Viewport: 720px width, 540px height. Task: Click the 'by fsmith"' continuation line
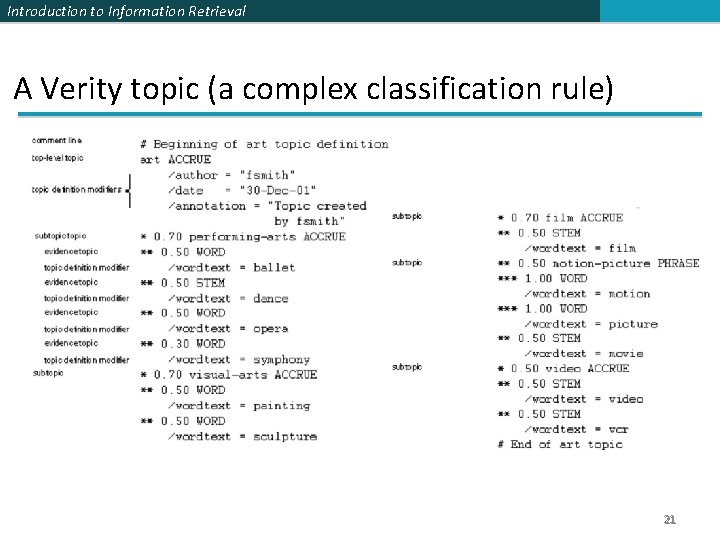tap(309, 221)
